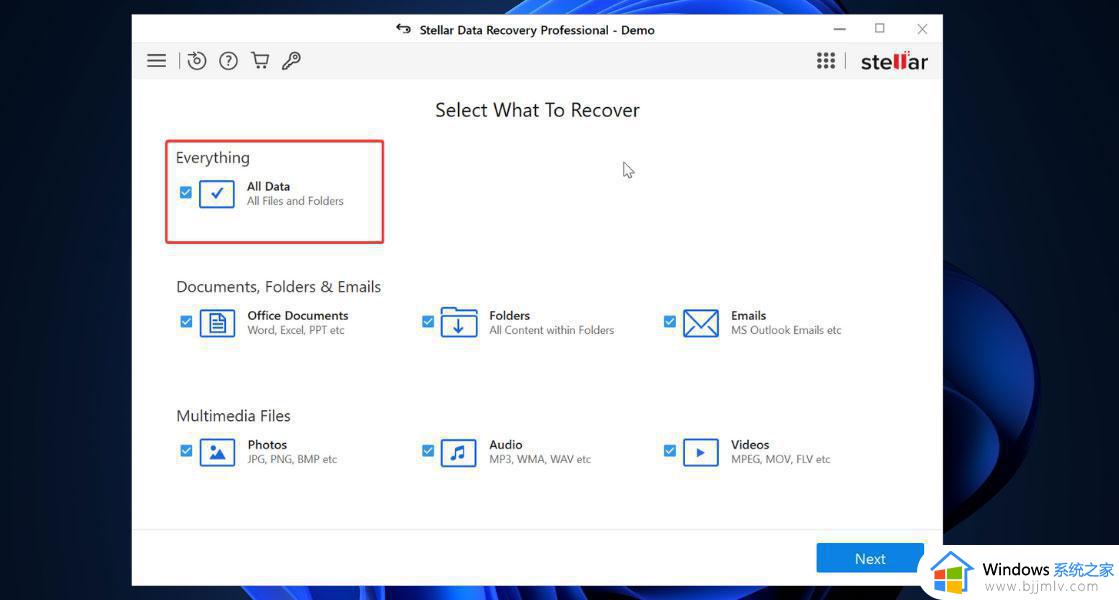
Task: Uncheck the Photos checkbox
Action: point(186,451)
